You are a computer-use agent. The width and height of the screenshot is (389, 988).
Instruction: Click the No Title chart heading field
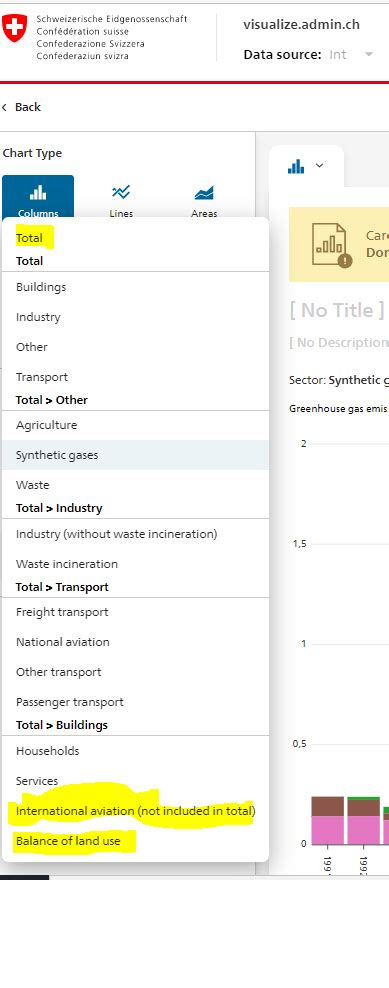[x=337, y=310]
